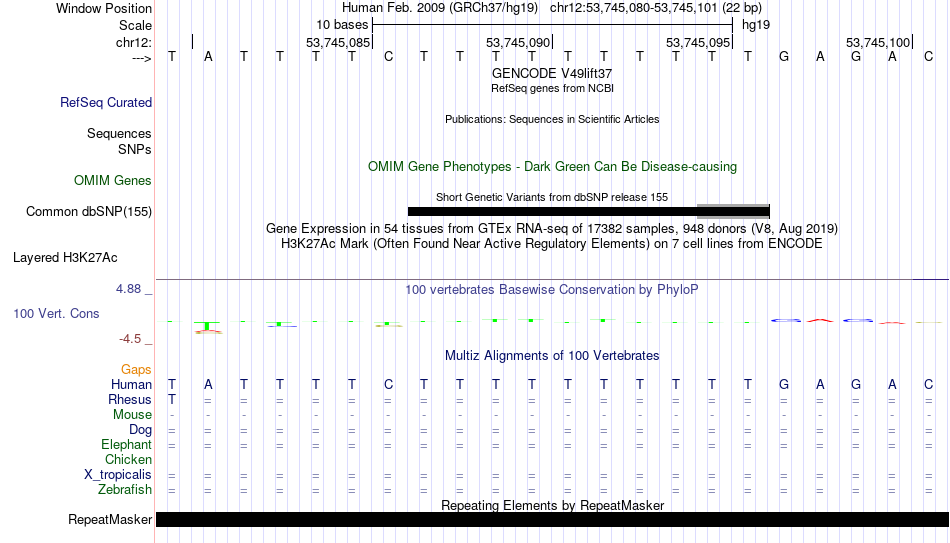Open the OMIM Genes track label
This screenshot has height=543, width=950.
coord(112,181)
